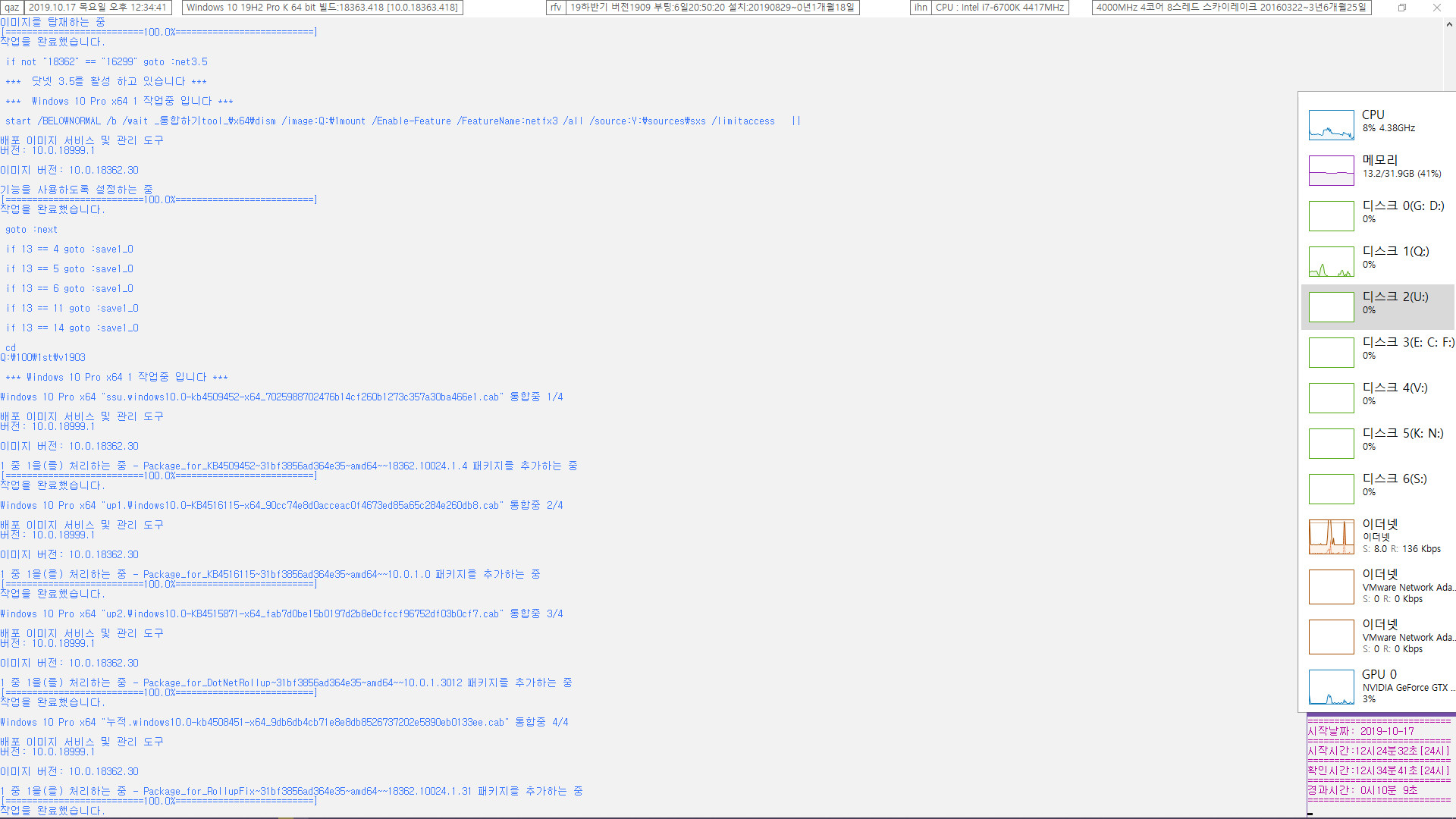1456x819 pixels.
Task: Click the 'goto :next' line
Action: (x=31, y=230)
